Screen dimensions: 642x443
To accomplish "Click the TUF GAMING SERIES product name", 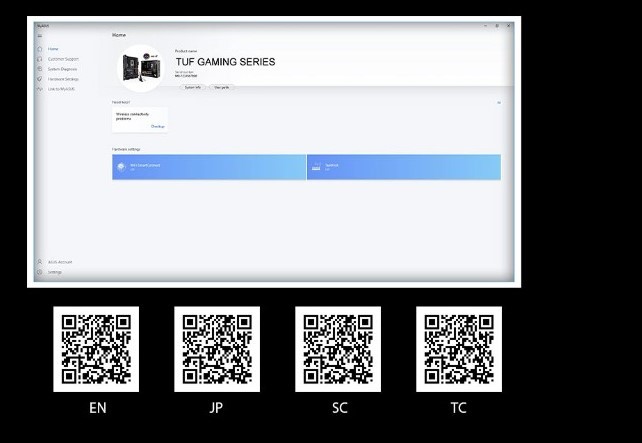I will [226, 62].
